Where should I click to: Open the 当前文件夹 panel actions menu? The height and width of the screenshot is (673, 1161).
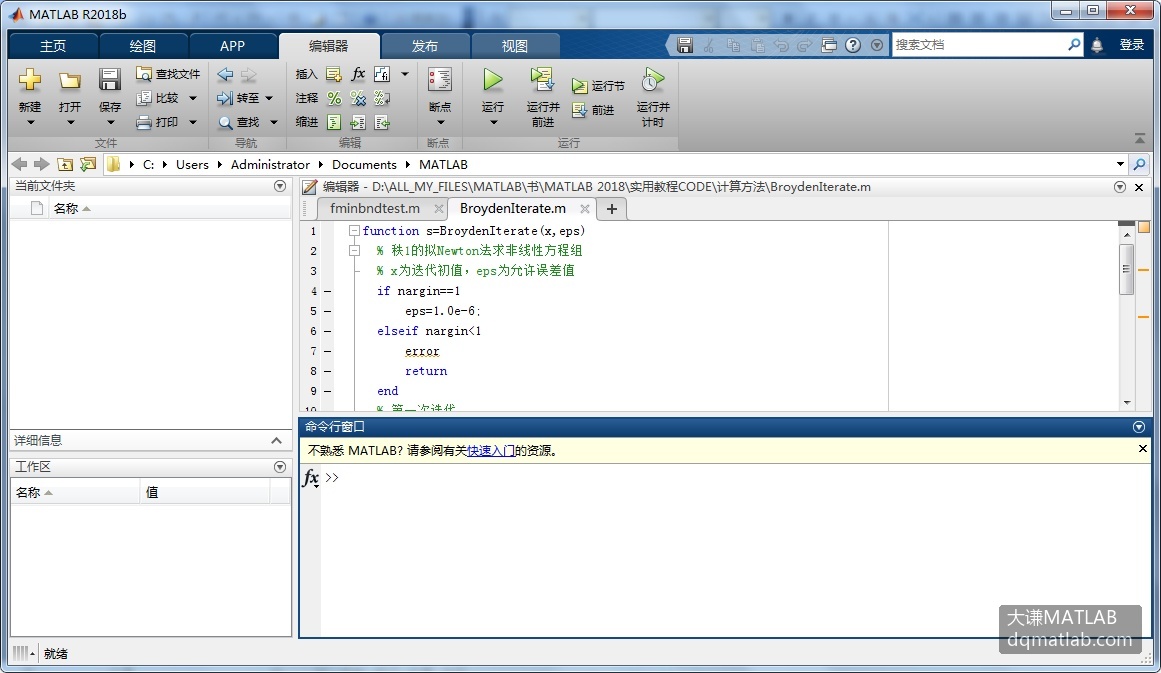[280, 186]
